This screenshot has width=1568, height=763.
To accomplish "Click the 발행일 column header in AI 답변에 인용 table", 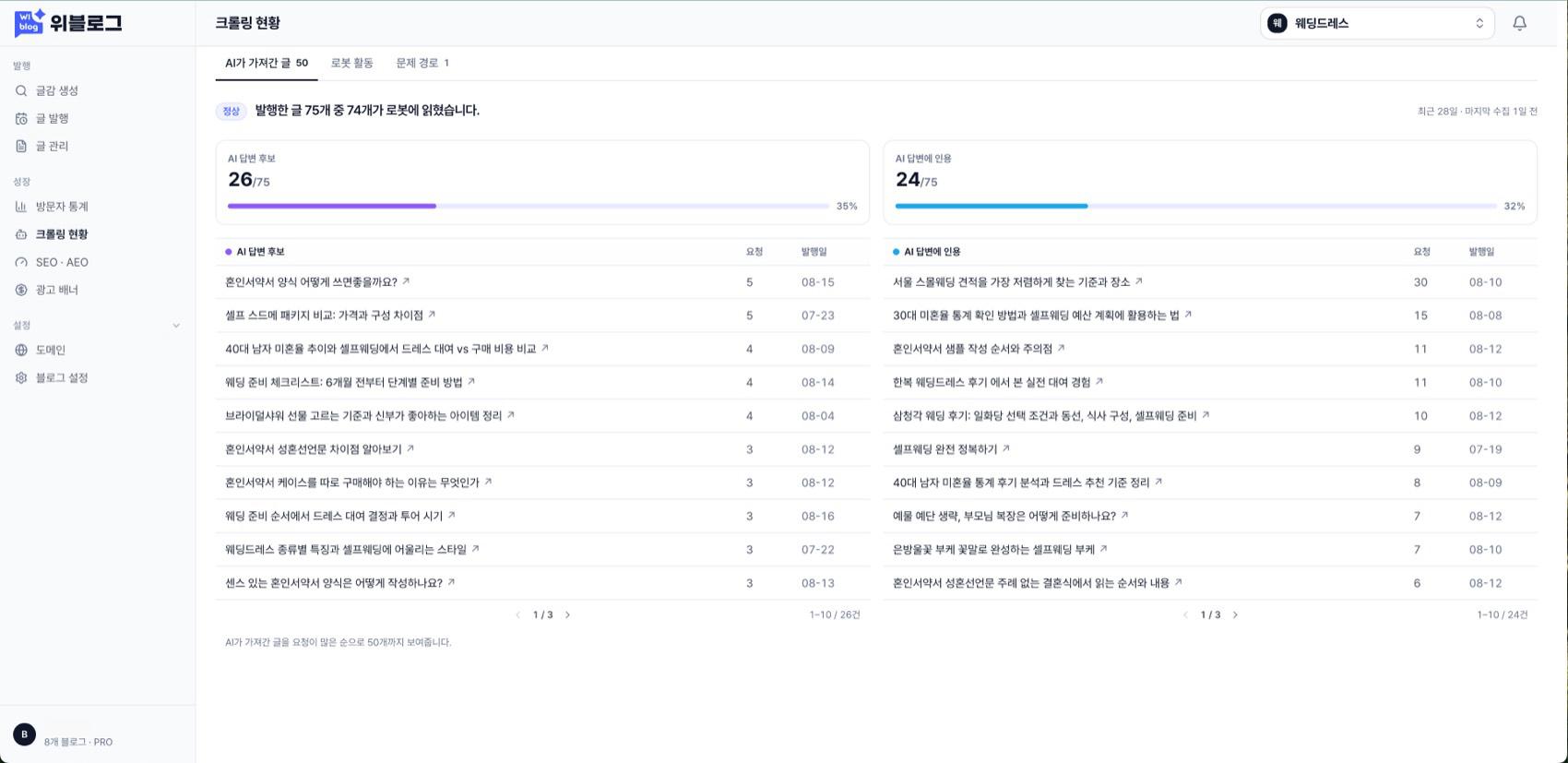I will tap(1481, 252).
